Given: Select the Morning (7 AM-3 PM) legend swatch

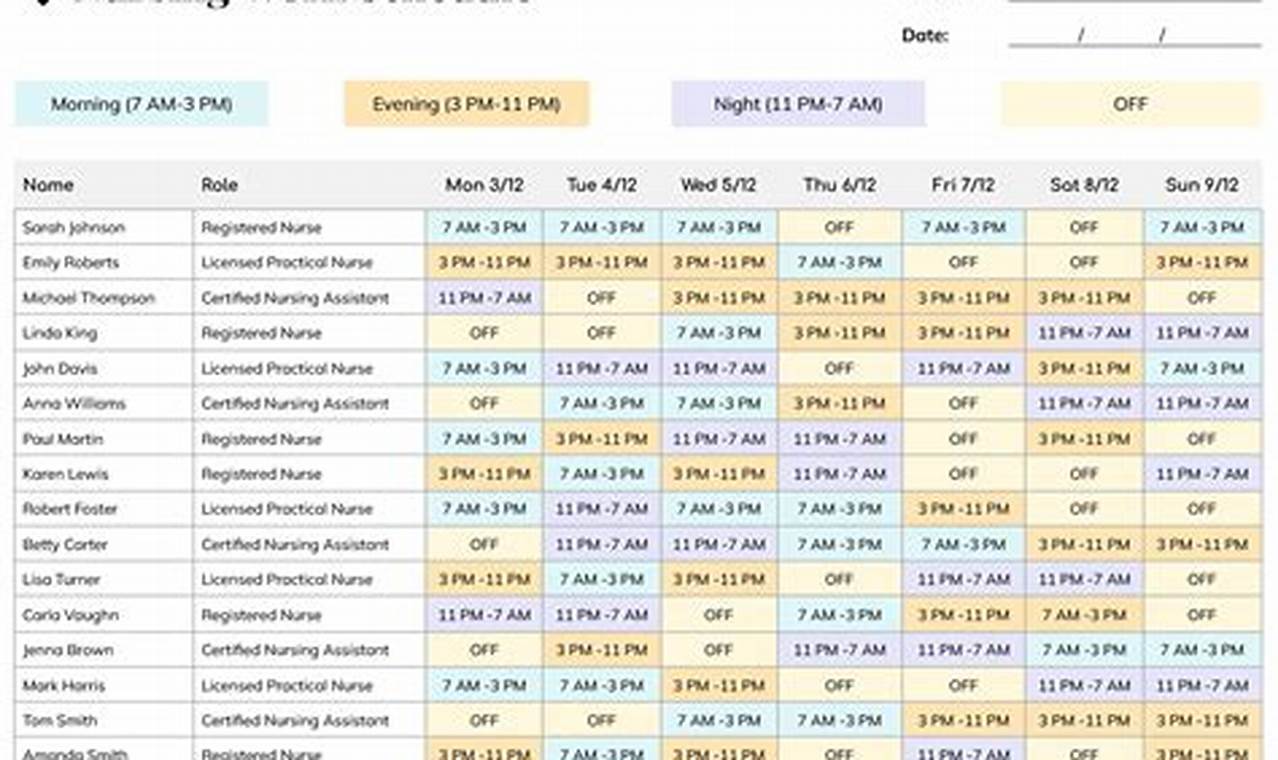Looking at the screenshot, I should click(x=138, y=103).
